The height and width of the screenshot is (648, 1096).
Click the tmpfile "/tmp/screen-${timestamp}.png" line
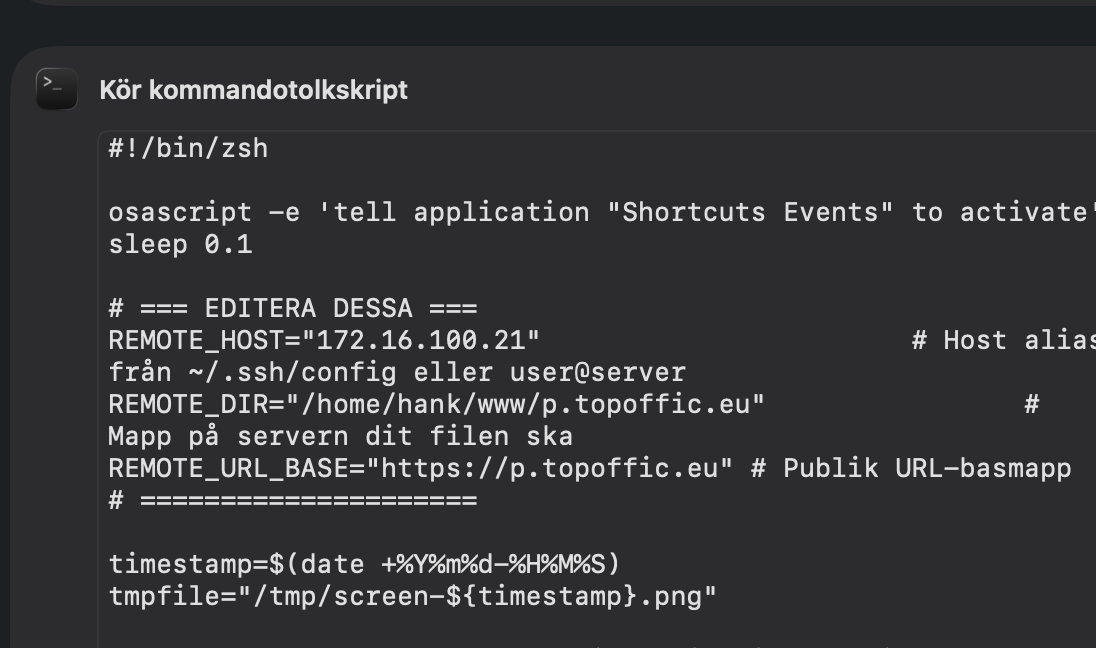point(412,597)
